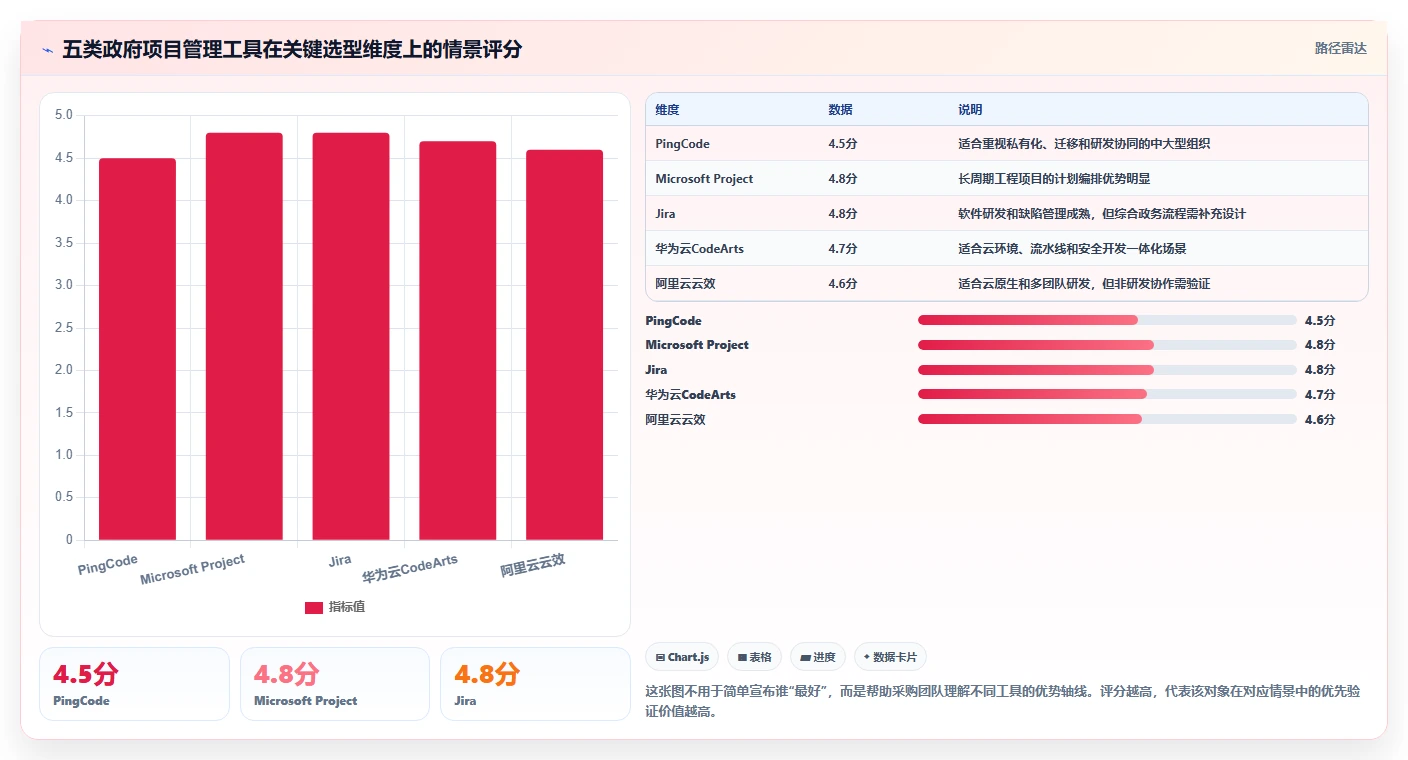Toggle the 指标值 legend swatch
The image size is (1408, 760).
click(314, 607)
